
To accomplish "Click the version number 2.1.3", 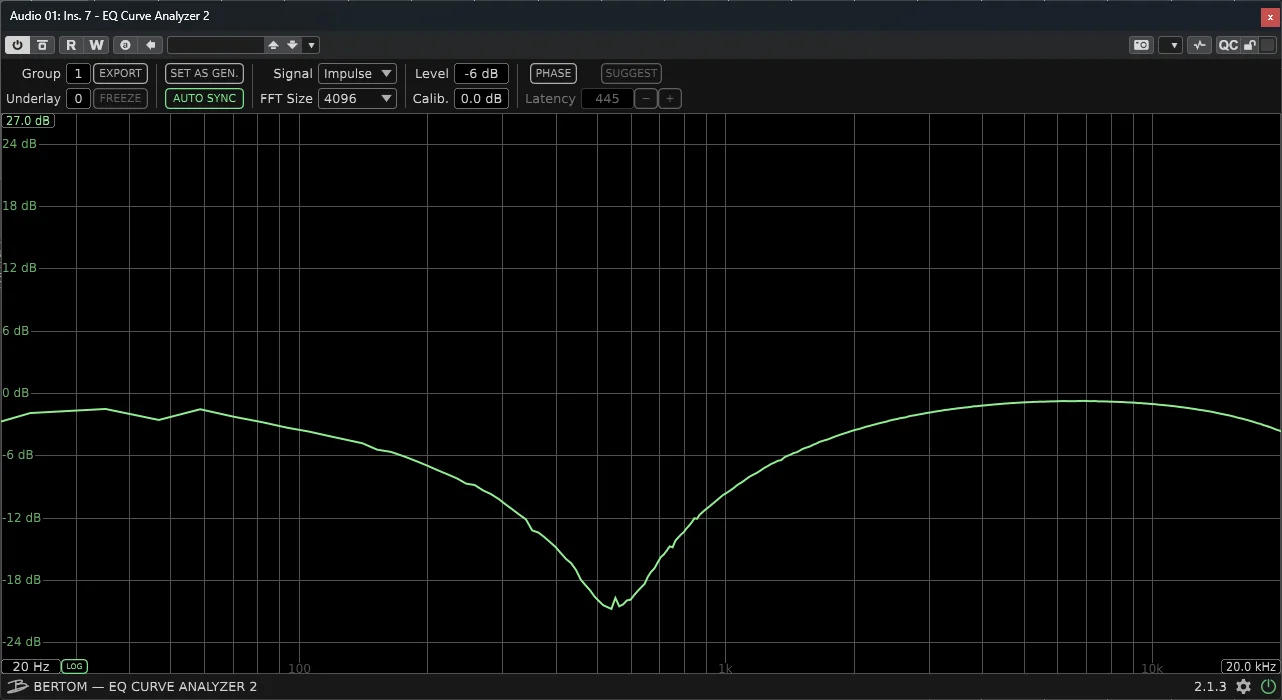I will [x=1210, y=687].
